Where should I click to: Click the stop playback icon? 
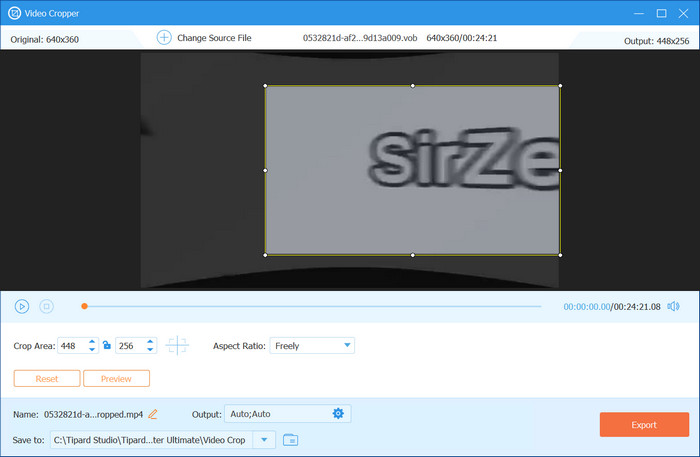click(x=46, y=307)
